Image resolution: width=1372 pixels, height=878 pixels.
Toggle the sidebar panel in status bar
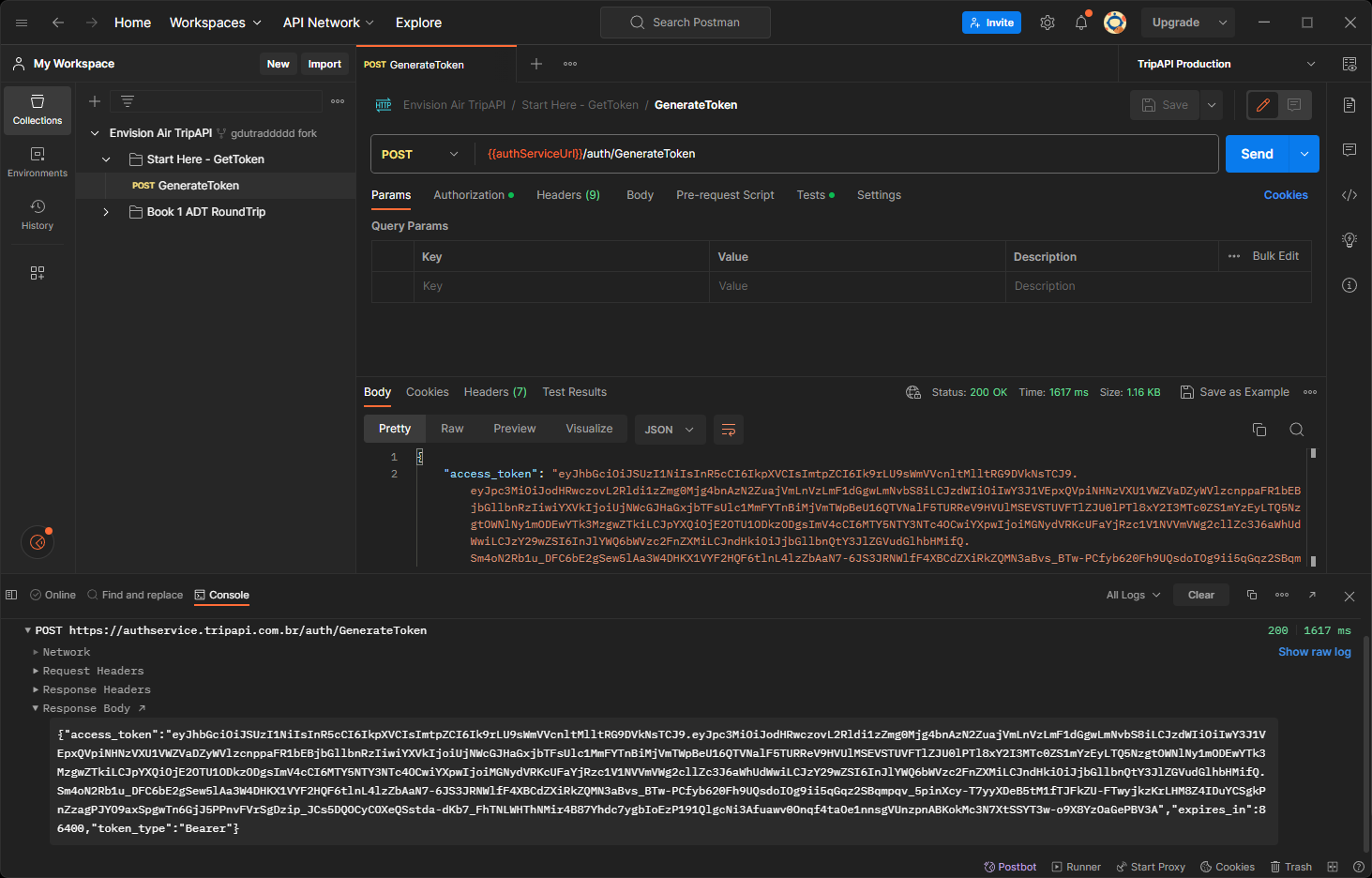(x=11, y=595)
